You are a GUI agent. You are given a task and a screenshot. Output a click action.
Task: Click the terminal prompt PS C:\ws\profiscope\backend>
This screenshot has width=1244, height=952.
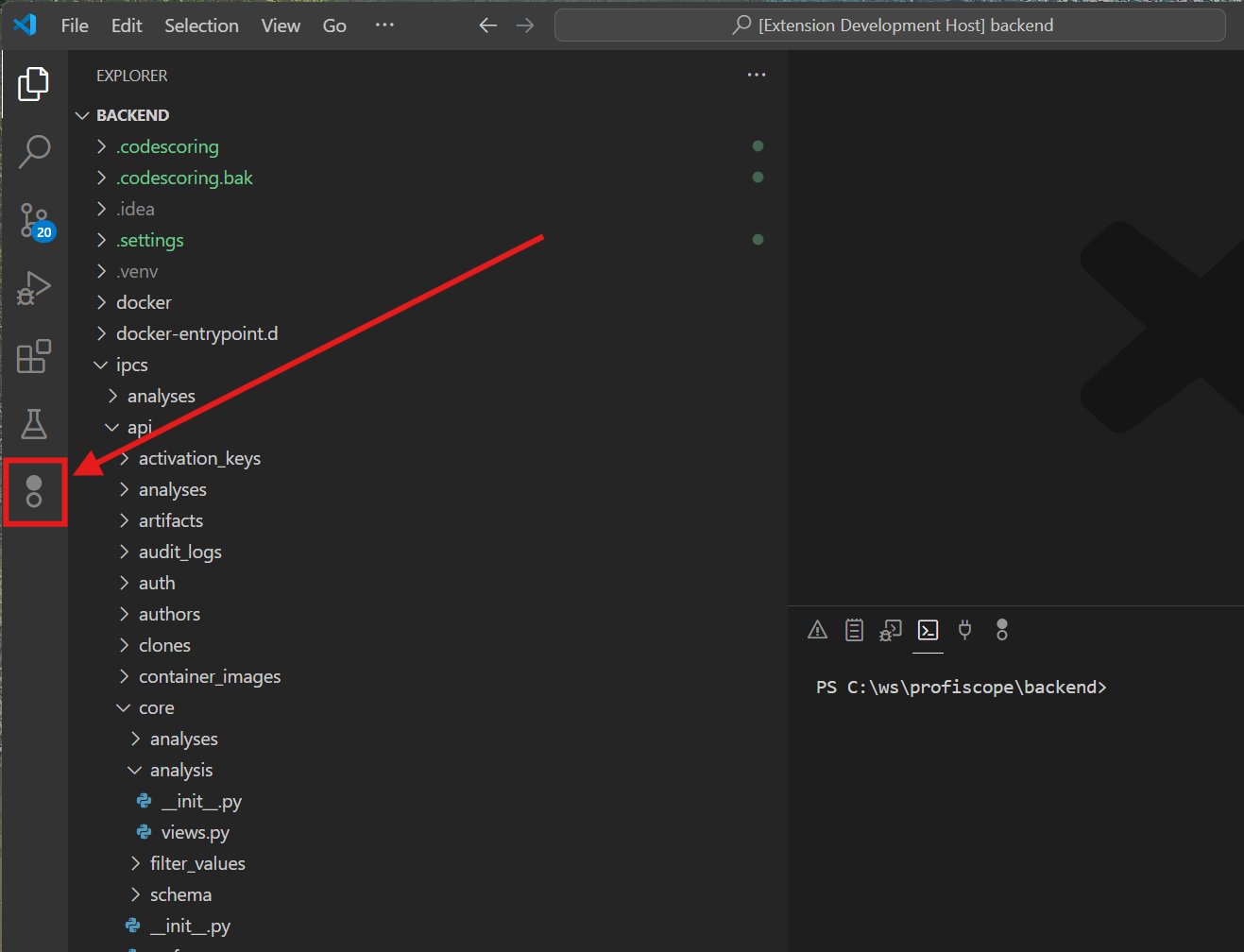pyautogui.click(x=962, y=687)
